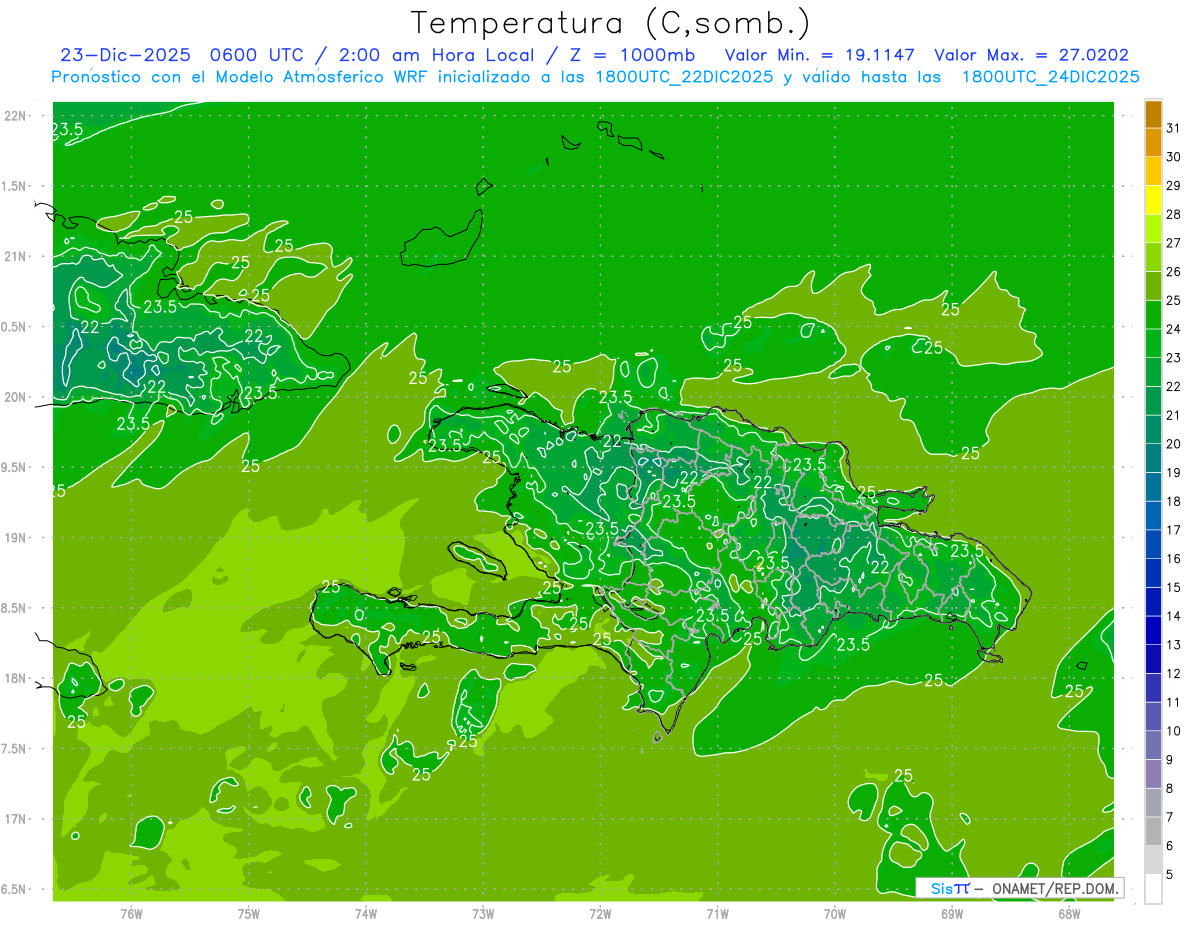Screen dimensions: 1200x927
Task: Click the '7.5N' latitude axis label
Action: pos(15,749)
